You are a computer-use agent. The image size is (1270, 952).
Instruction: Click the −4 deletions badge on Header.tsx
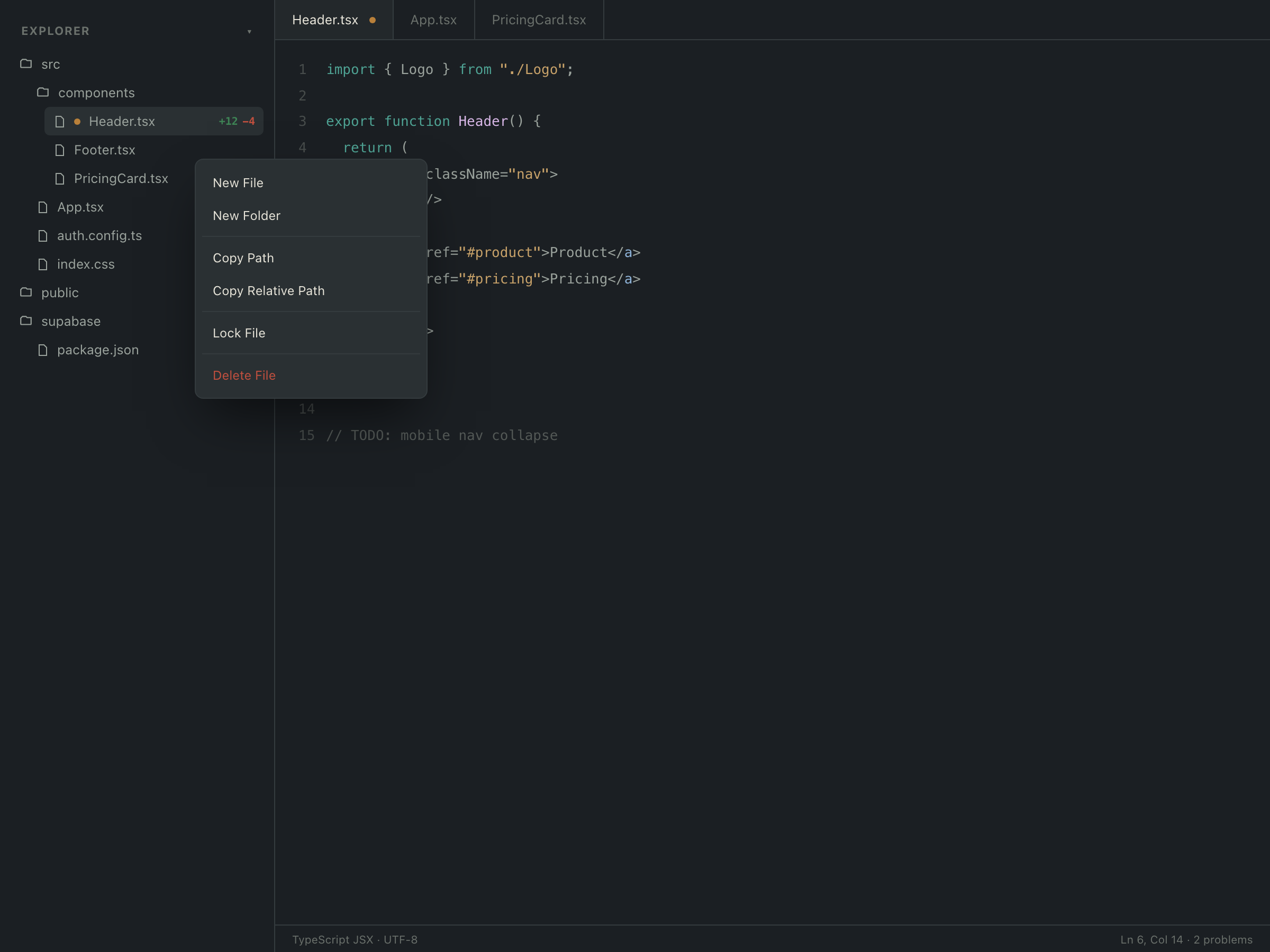[249, 122]
